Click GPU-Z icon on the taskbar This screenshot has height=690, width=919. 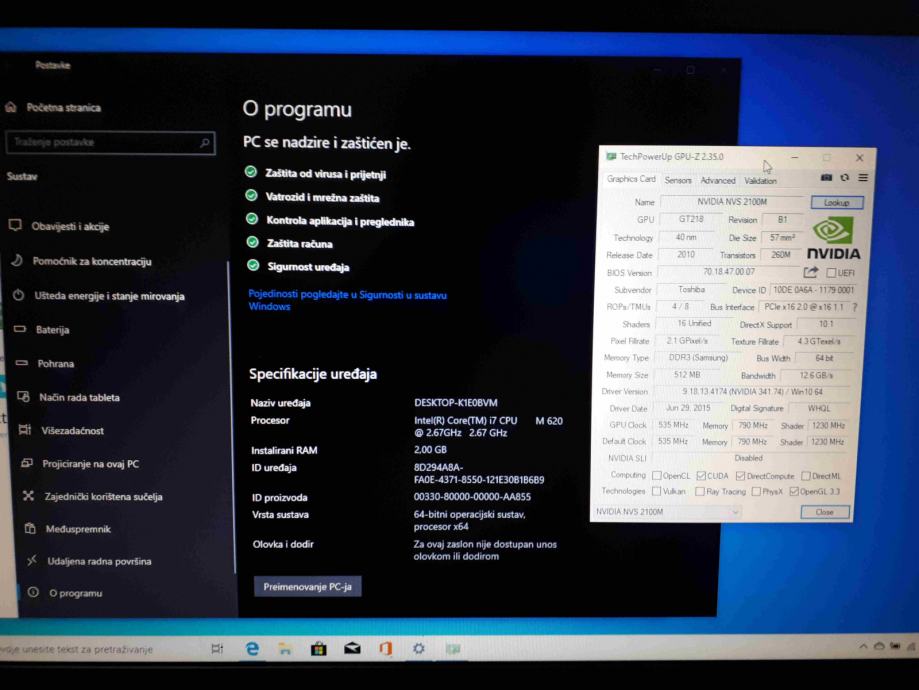click(452, 648)
